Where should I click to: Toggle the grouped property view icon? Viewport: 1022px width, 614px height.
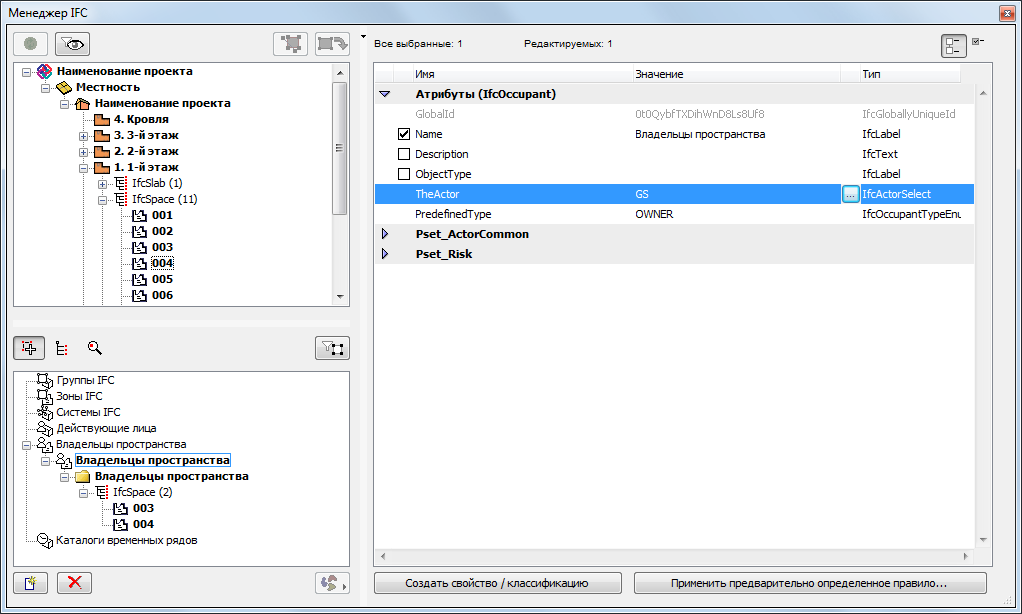click(x=954, y=46)
